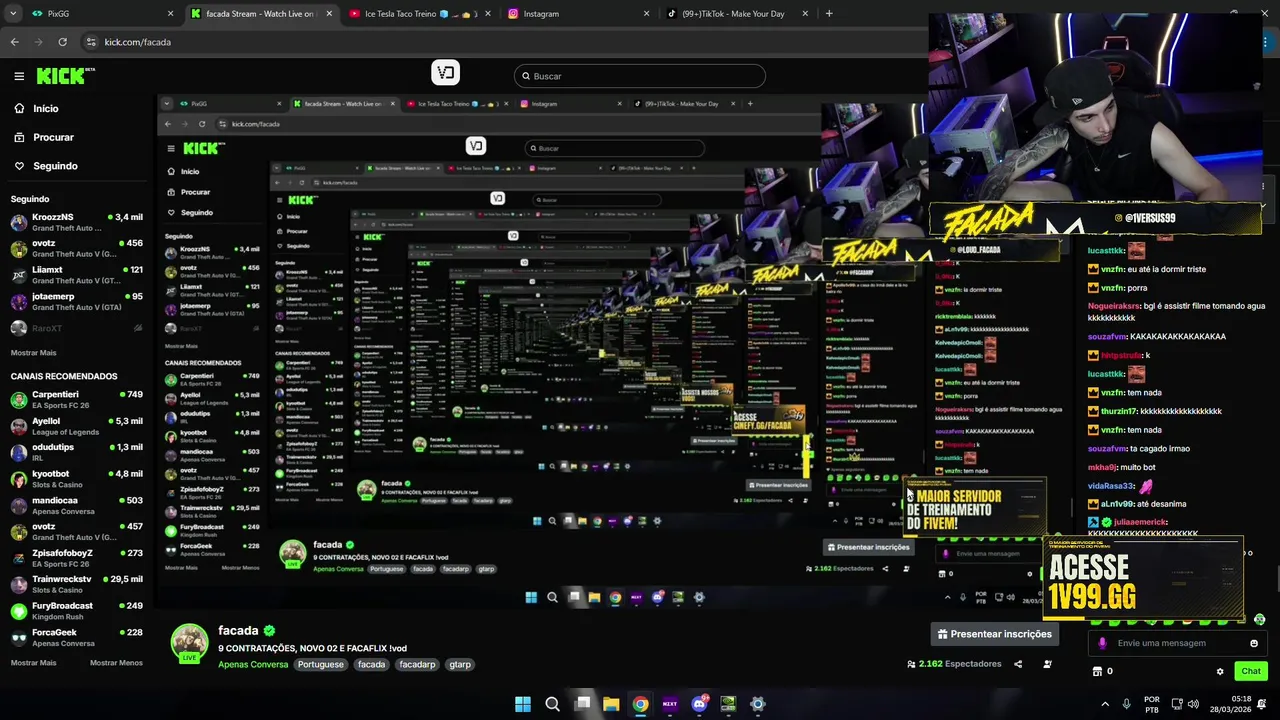Viewport: 1280px width, 720px height.
Task: Collapse list with Mostrar Menos
Action: coord(116,663)
